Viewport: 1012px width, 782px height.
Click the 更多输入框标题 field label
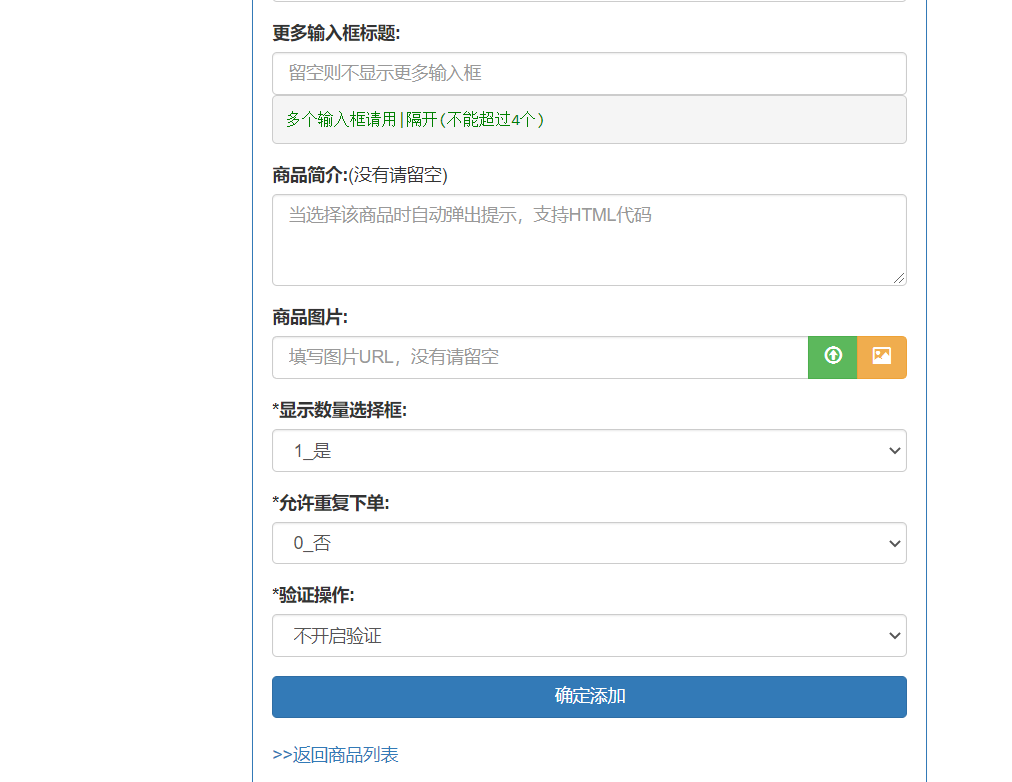(x=336, y=33)
